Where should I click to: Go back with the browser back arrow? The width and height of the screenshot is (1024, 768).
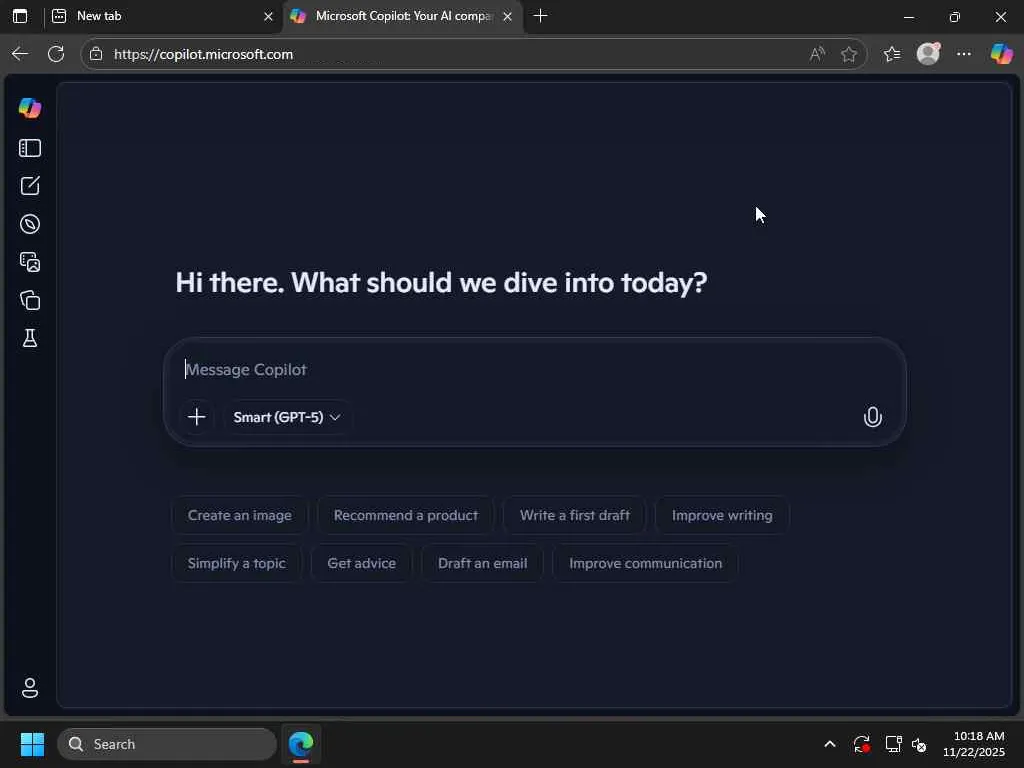20,54
